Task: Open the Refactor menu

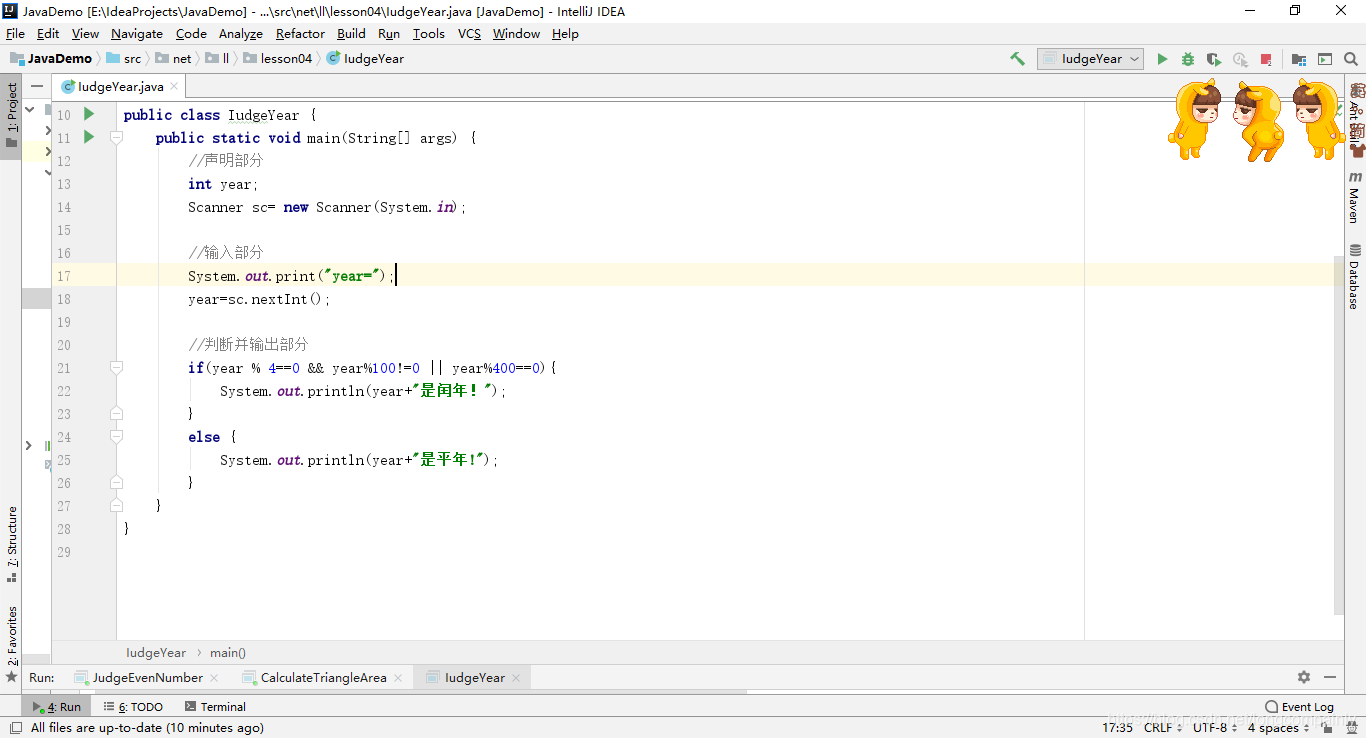Action: click(x=301, y=33)
